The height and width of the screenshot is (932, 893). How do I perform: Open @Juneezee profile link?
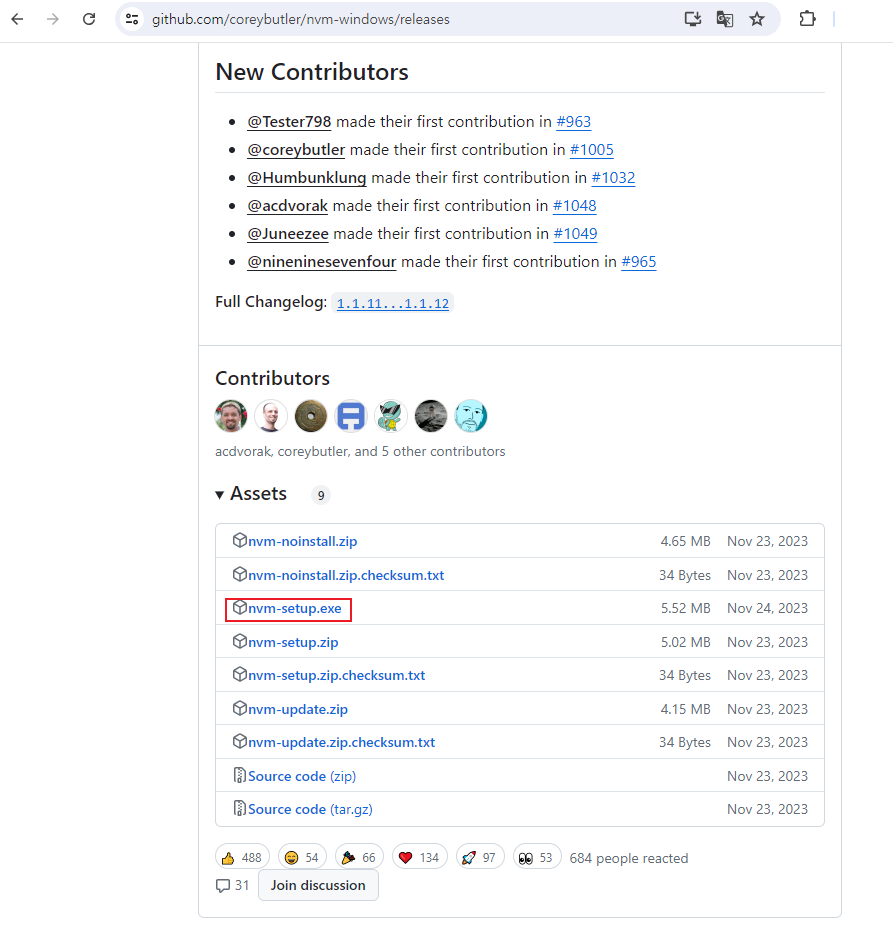click(288, 234)
